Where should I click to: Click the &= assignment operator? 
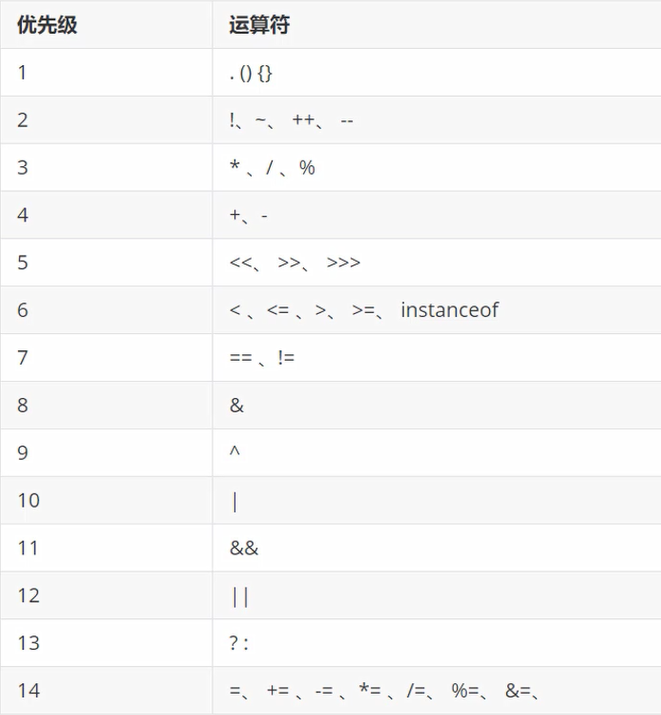coord(518,691)
